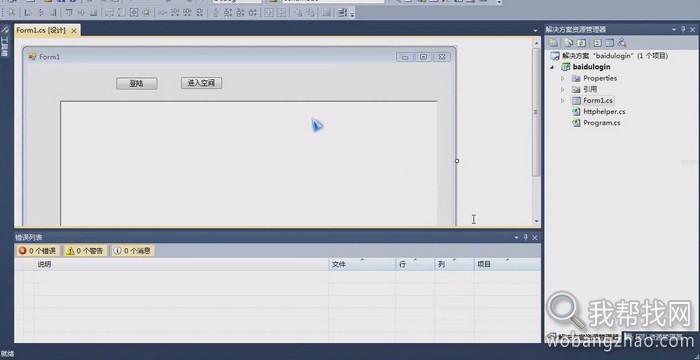This screenshot has width=700, height=360.
Task: Click the Align Rights layout icon
Action: click(53, 13)
